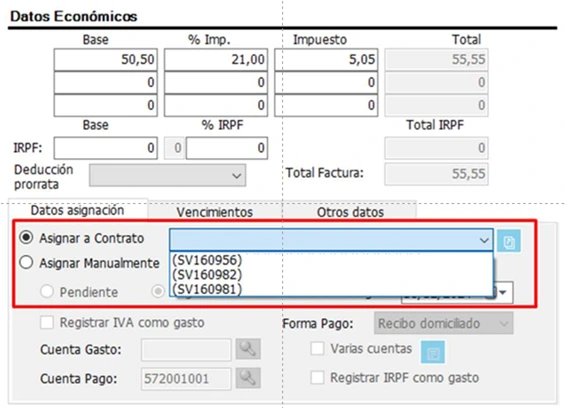
Task: Enable Registrar IRPF como gasto checkbox
Action: coord(317,378)
